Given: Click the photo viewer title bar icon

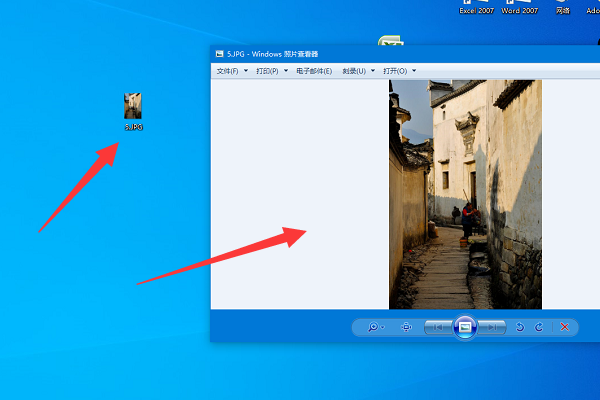Looking at the screenshot, I should pos(219,54).
